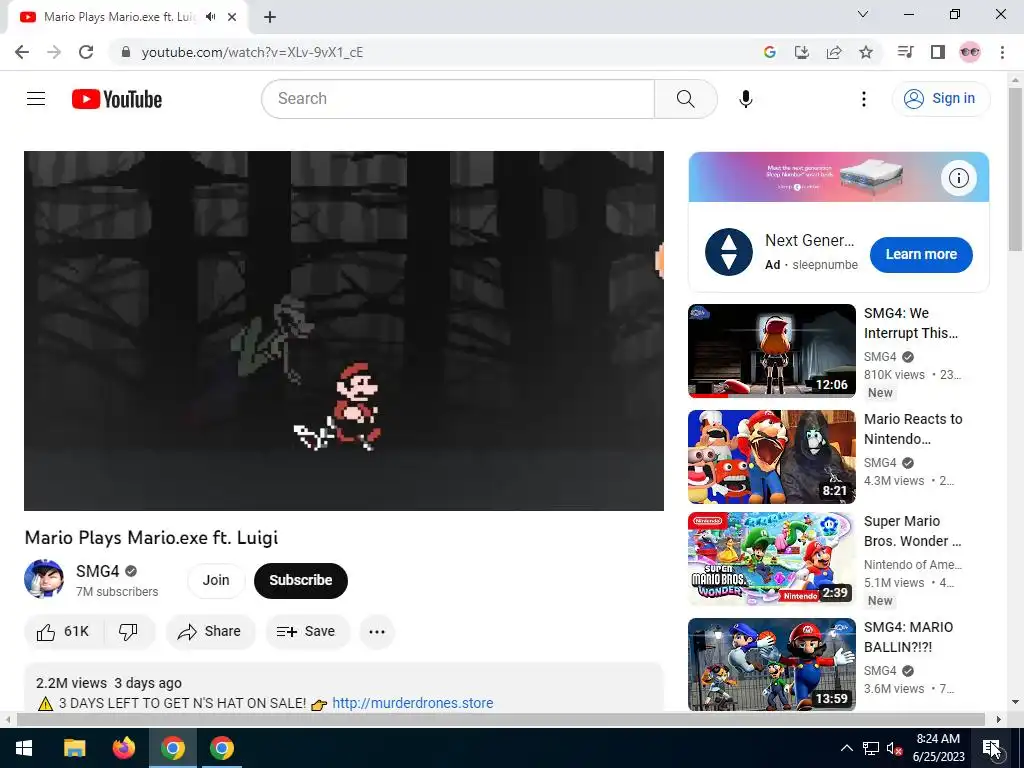Go back with browser back arrow
The image size is (1024, 768).
tap(22, 52)
